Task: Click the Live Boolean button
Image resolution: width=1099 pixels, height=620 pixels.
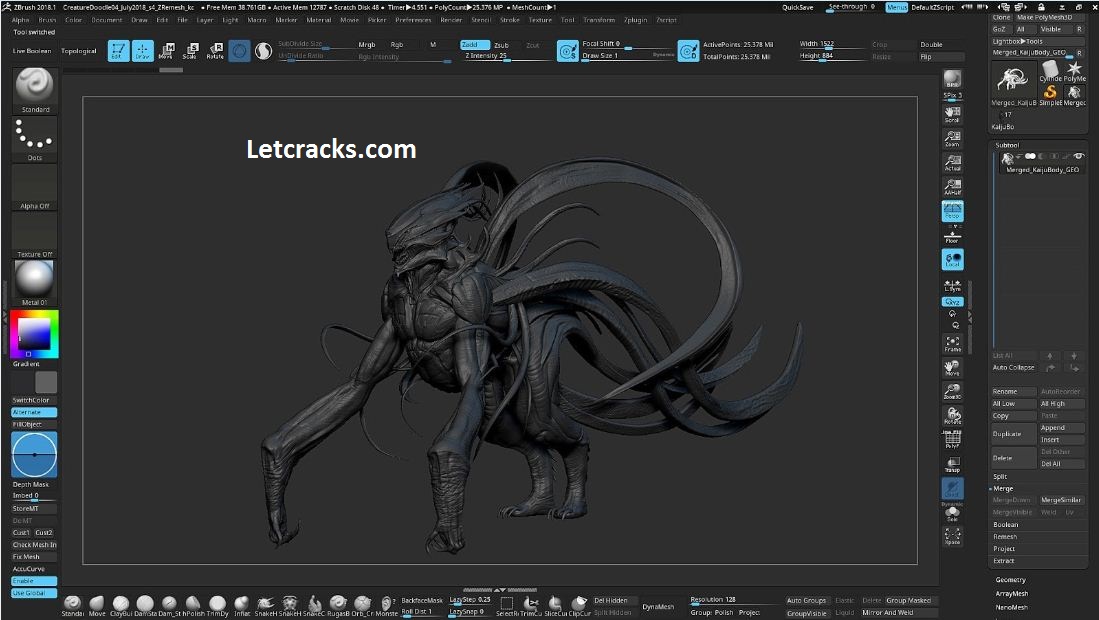Action: point(32,51)
